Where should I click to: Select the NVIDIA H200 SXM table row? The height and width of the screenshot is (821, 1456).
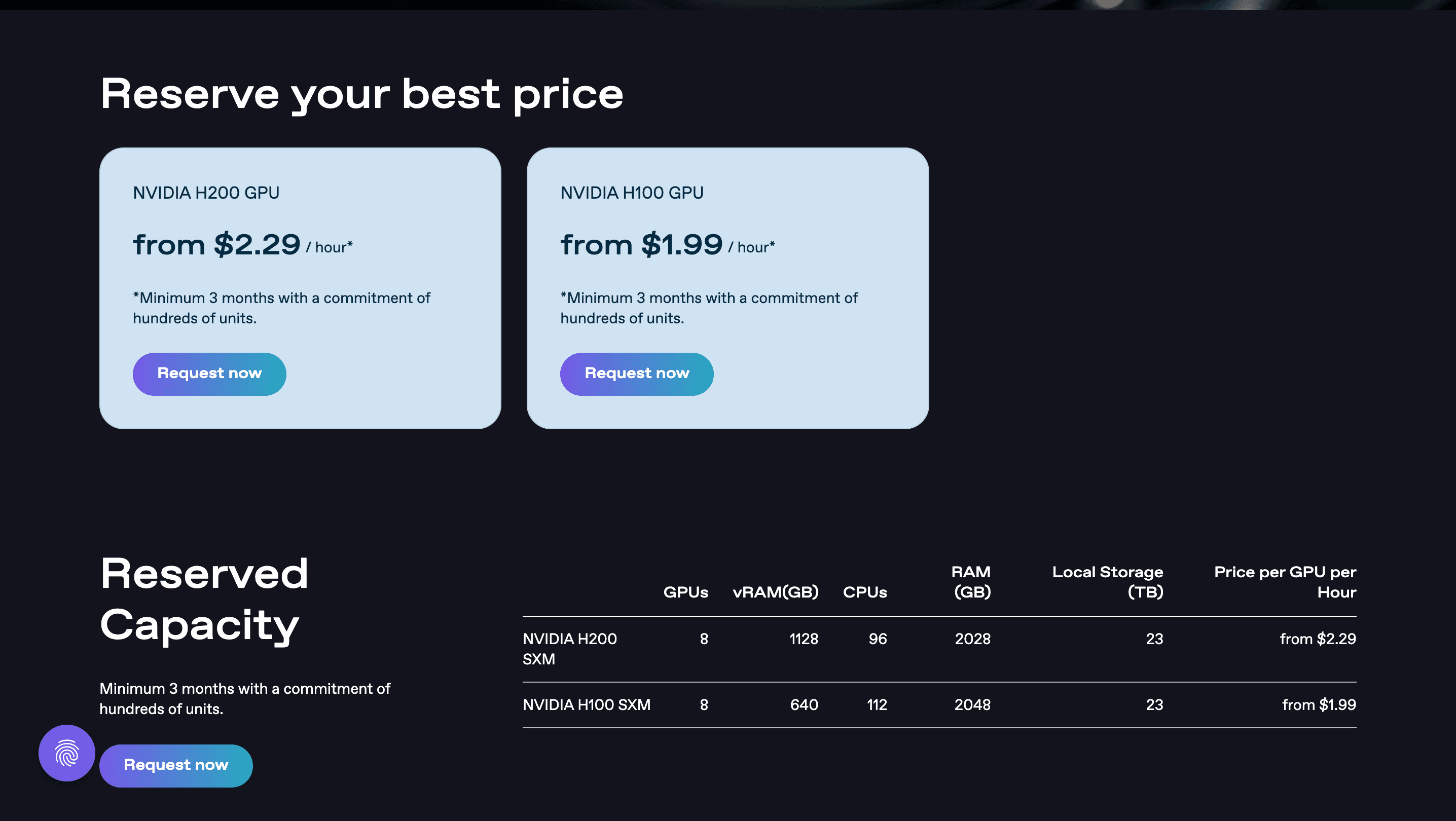(569, 649)
